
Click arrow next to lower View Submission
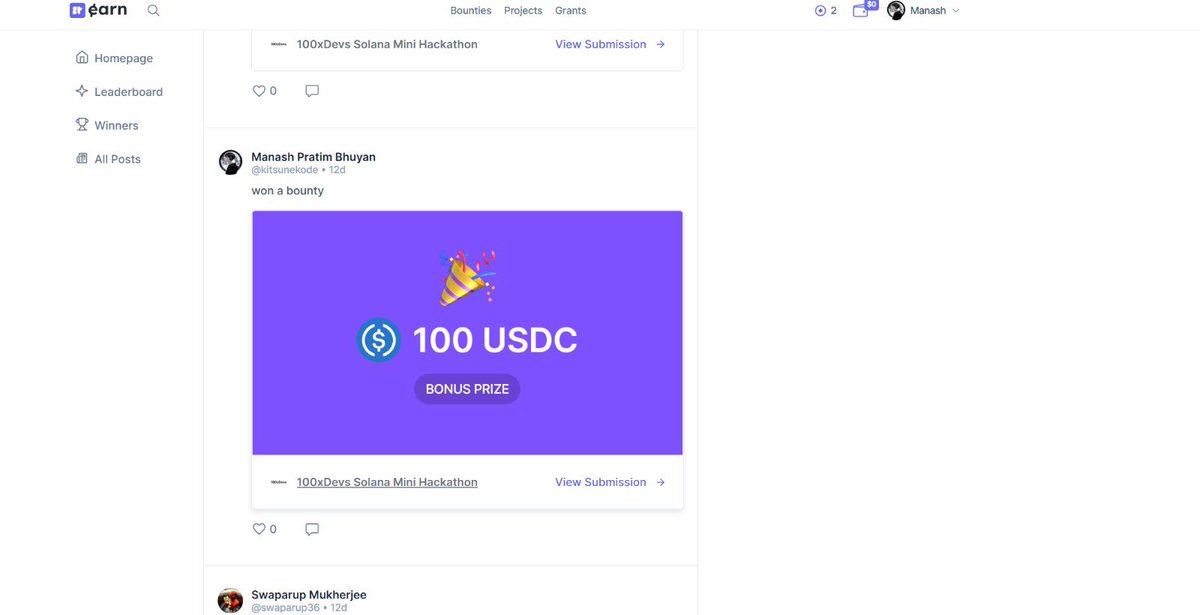(x=660, y=482)
